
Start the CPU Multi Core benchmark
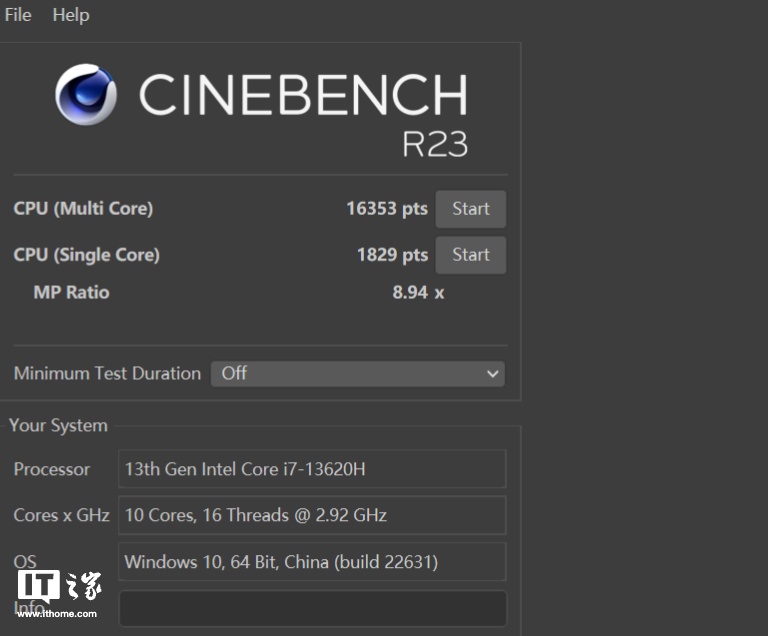[x=470, y=209]
